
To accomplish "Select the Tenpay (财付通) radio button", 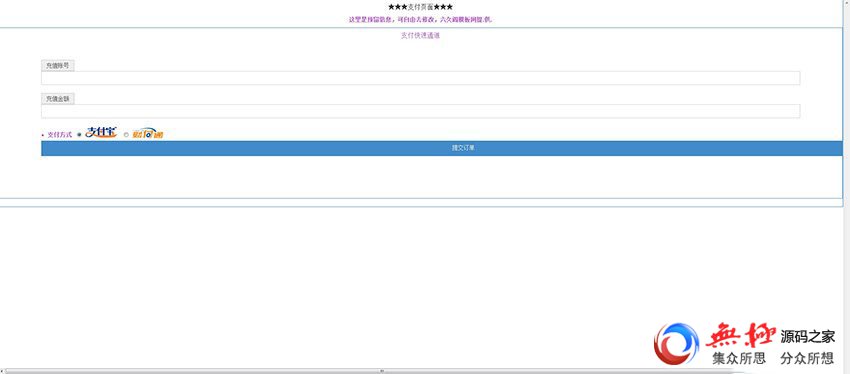I will (126, 134).
